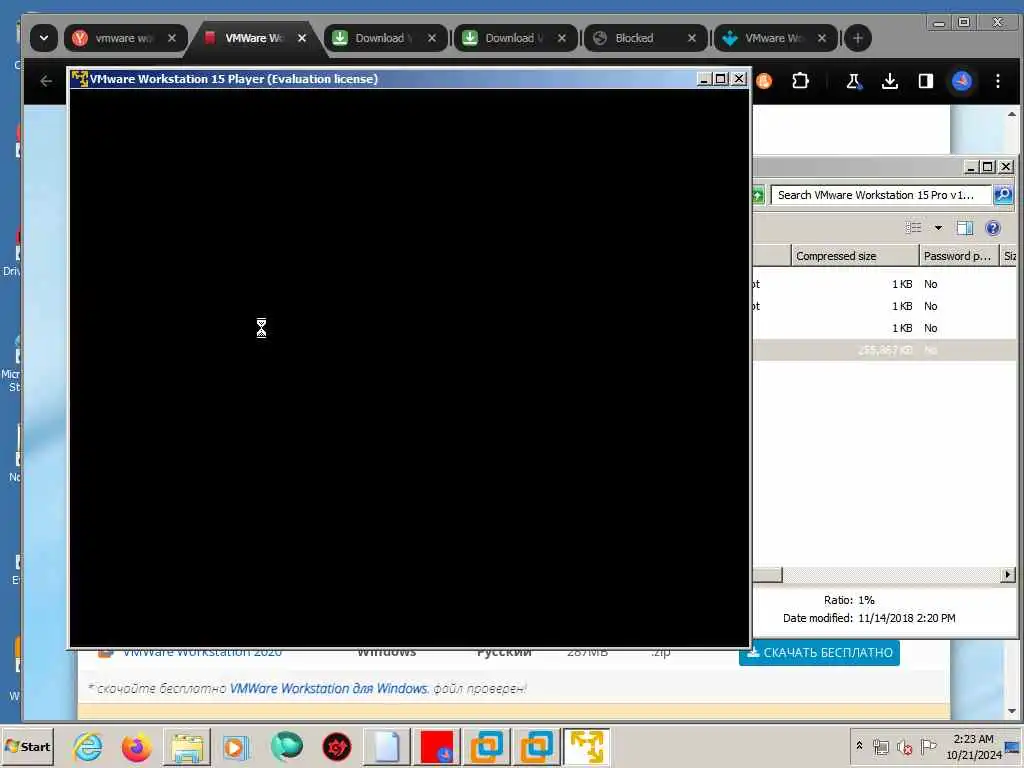Click the green globe icon in the taskbar
1024x768 pixels.
pos(287,746)
